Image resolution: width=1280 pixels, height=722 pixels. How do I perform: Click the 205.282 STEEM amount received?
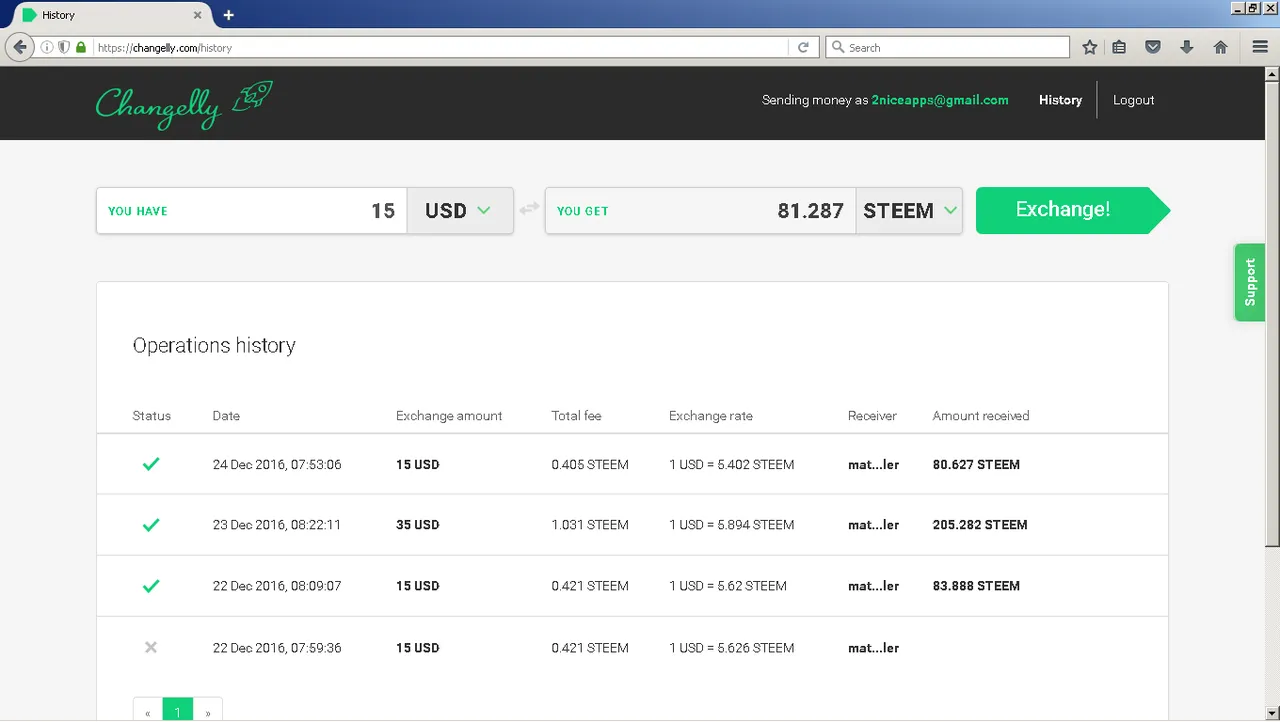980,525
